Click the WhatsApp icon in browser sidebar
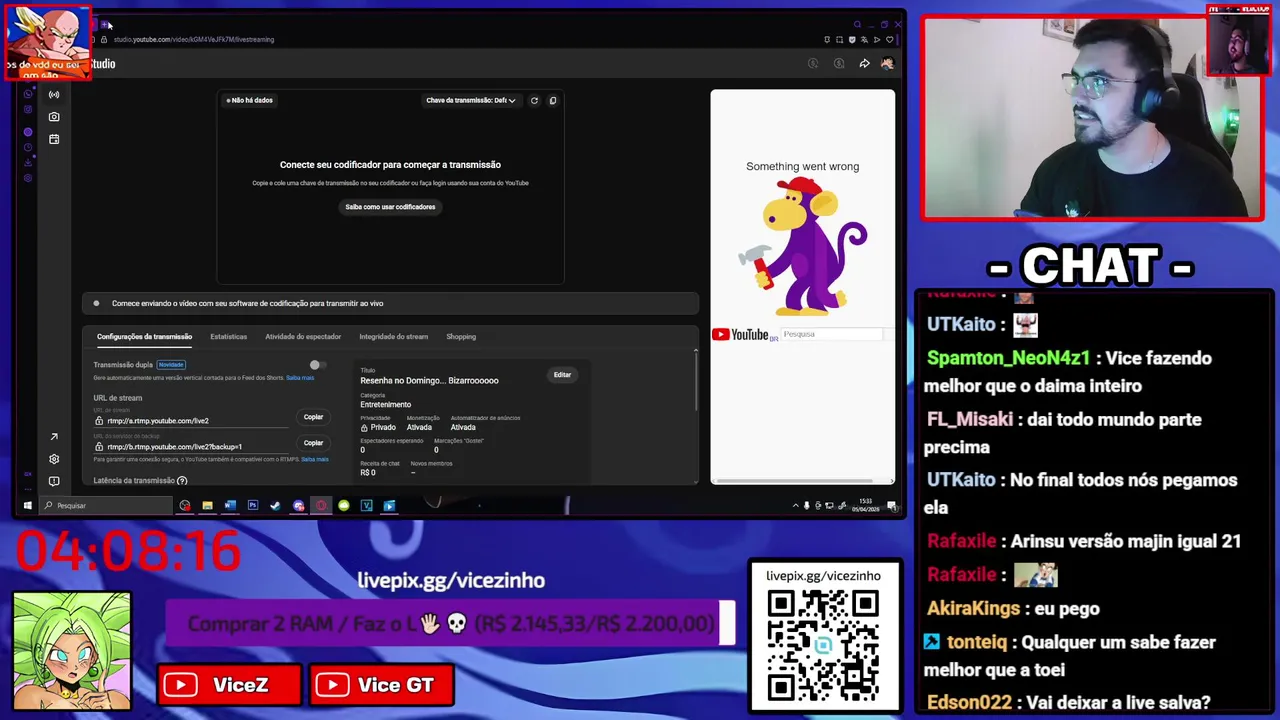1280x720 pixels. pos(28,94)
